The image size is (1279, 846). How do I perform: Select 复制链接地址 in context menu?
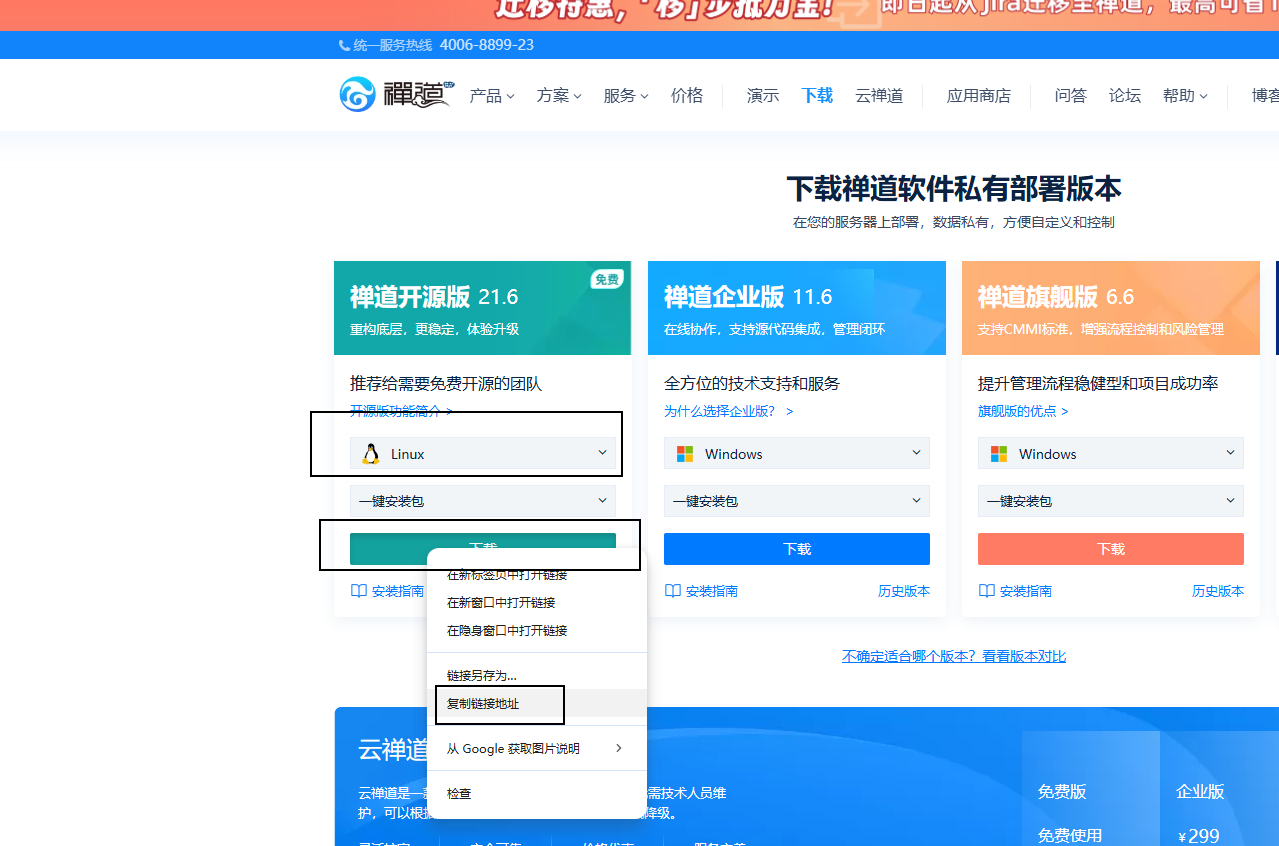[537, 704]
